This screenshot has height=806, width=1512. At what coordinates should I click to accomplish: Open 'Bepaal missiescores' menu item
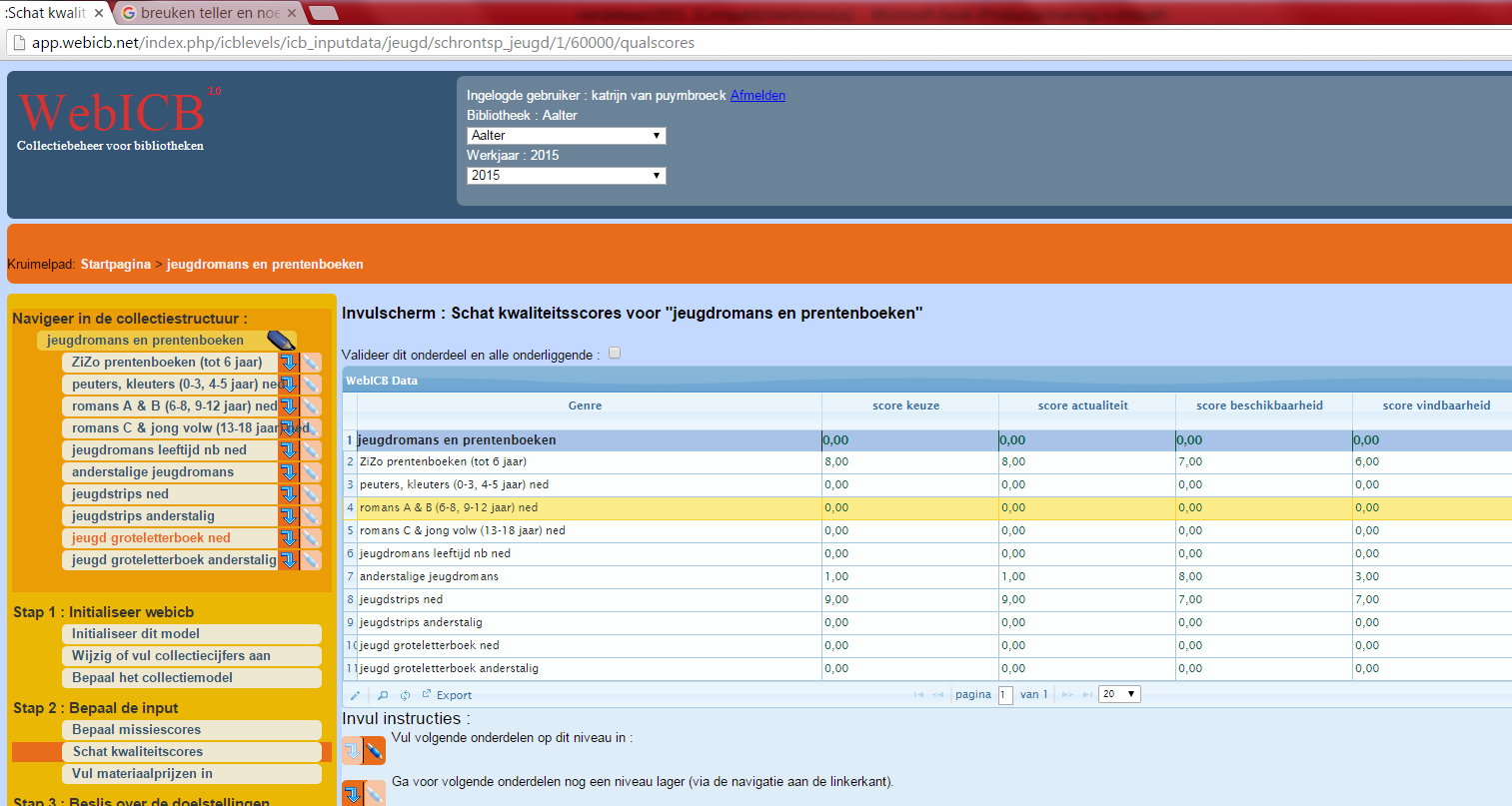[191, 730]
